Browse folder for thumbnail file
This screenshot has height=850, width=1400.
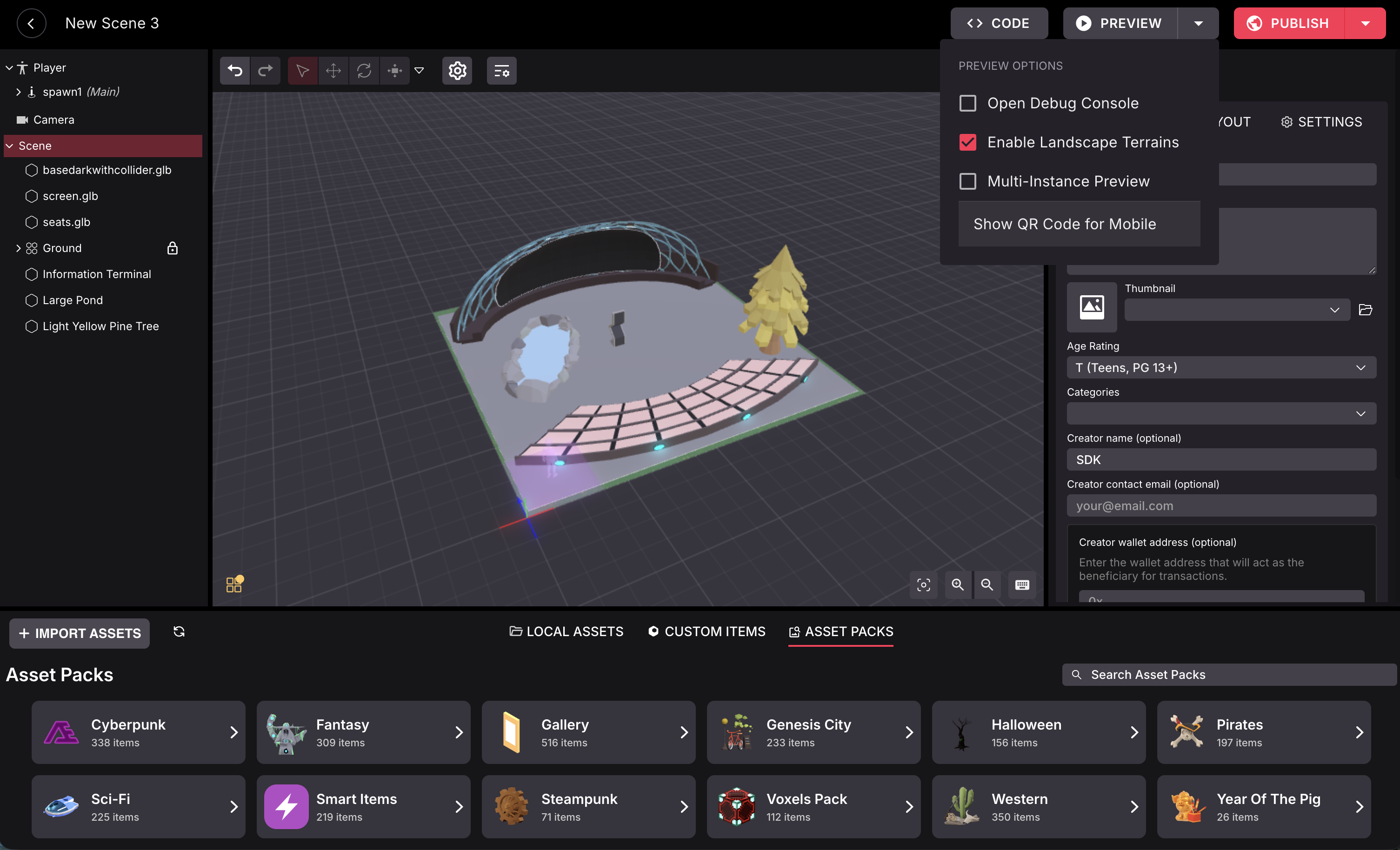tap(1365, 310)
